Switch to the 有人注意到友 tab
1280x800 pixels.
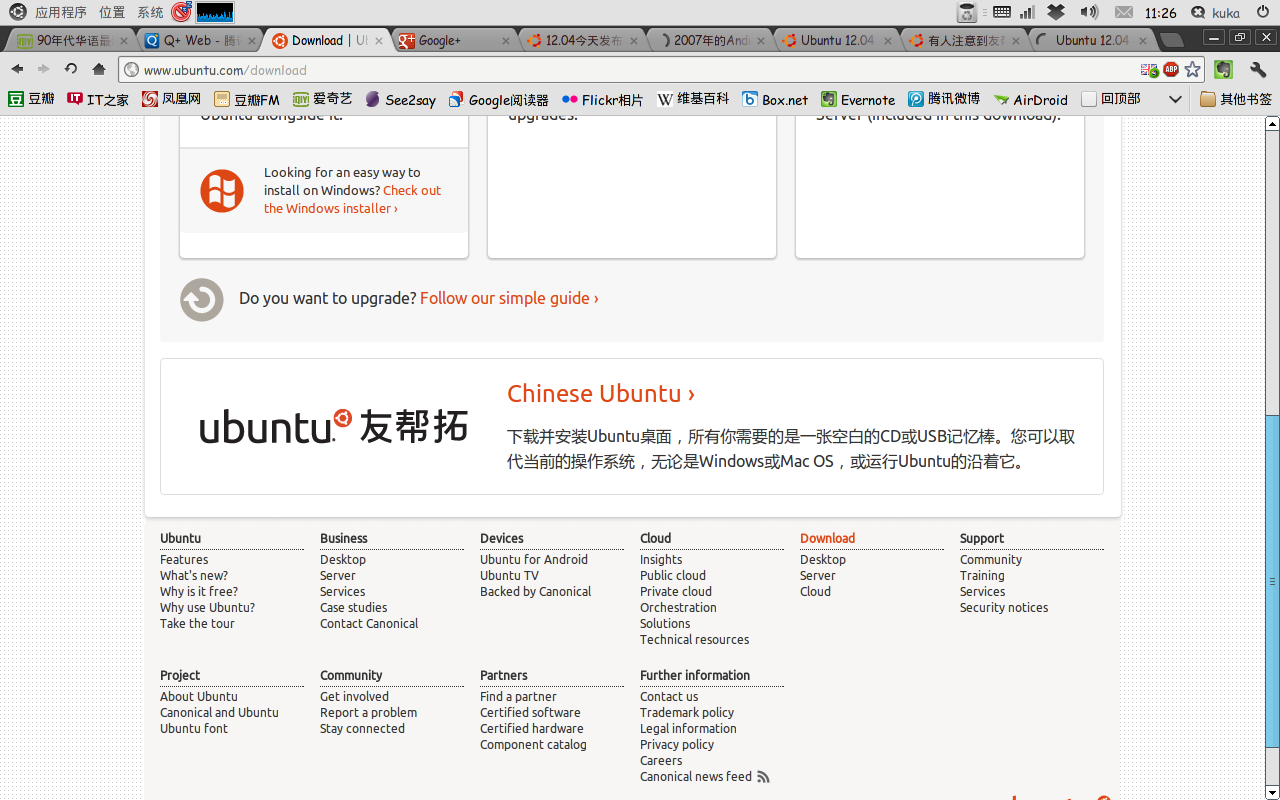click(966, 40)
